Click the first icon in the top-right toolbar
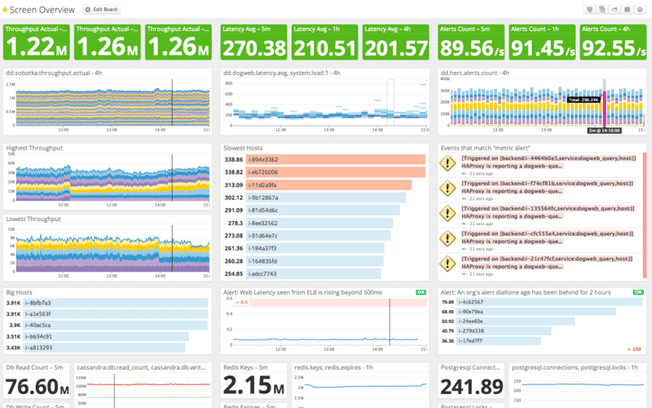This screenshot has width=652, height=408. (x=590, y=9)
